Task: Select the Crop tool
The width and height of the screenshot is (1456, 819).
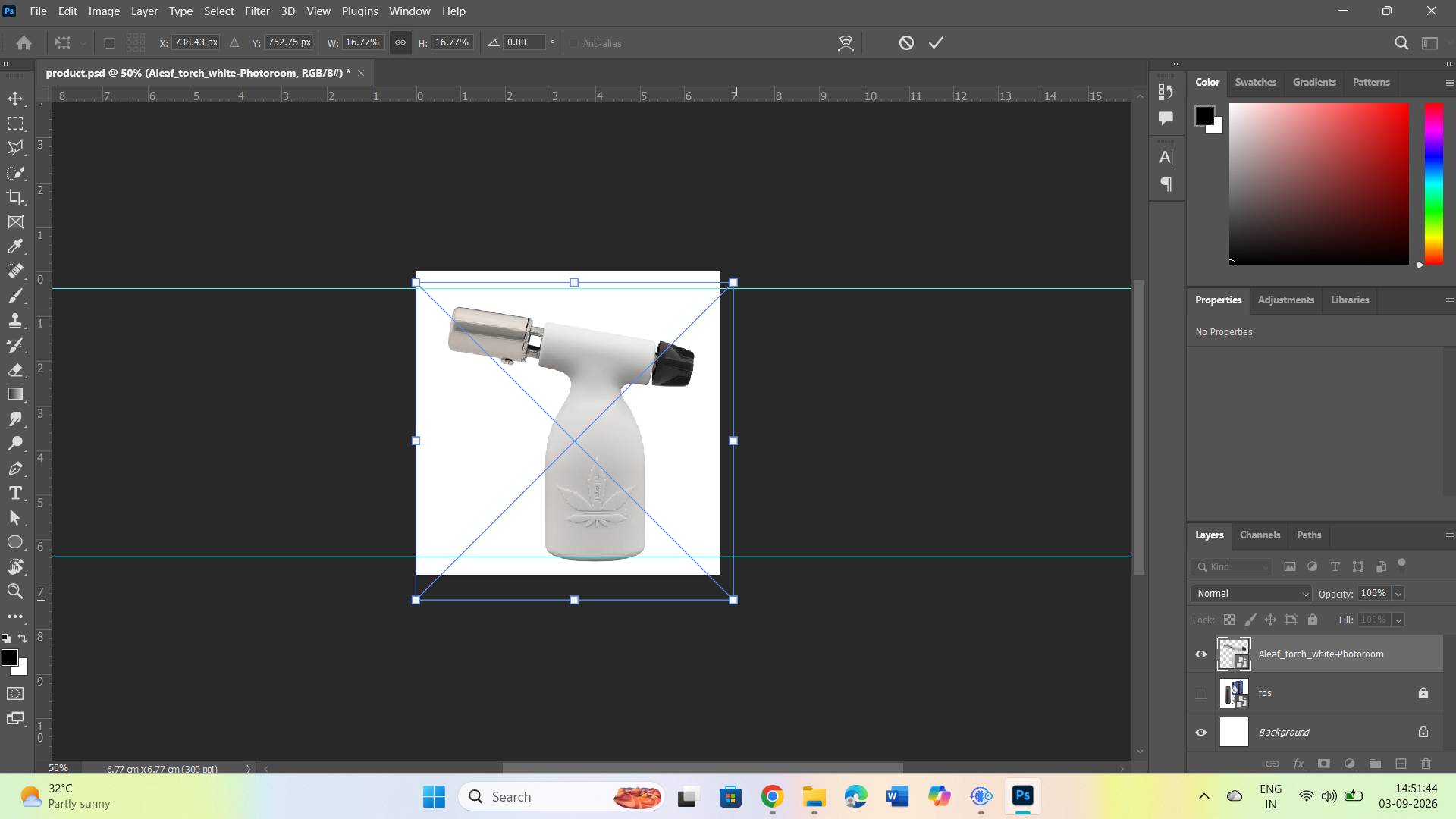Action: 15,197
